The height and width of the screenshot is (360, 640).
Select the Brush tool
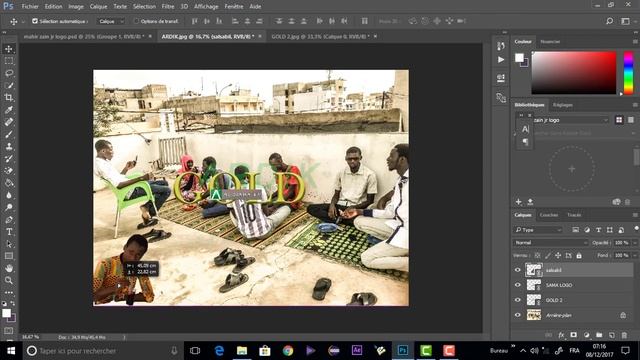click(9, 134)
